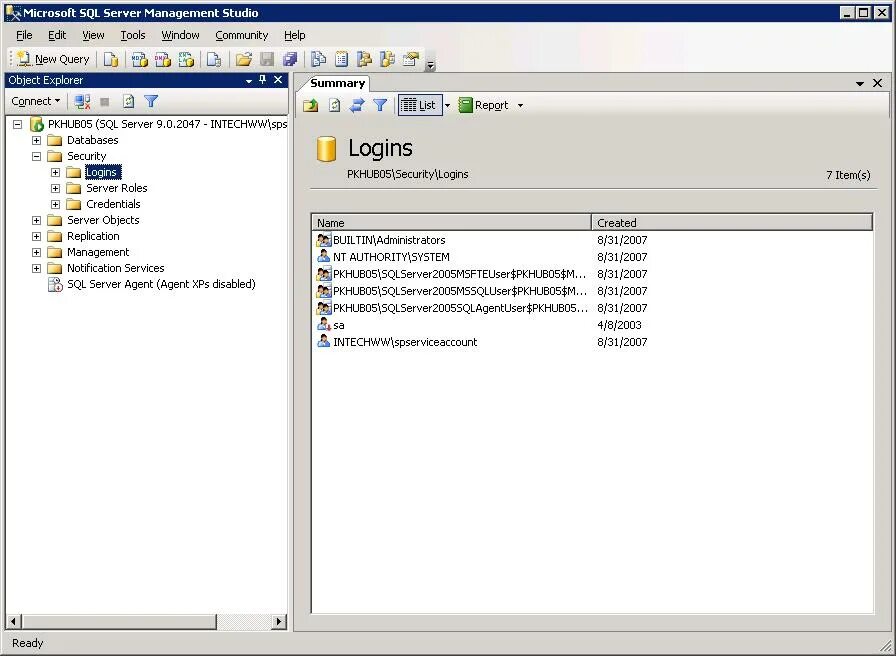The height and width of the screenshot is (656, 896).
Task: Expand the Server Objects folder
Action: click(37, 220)
